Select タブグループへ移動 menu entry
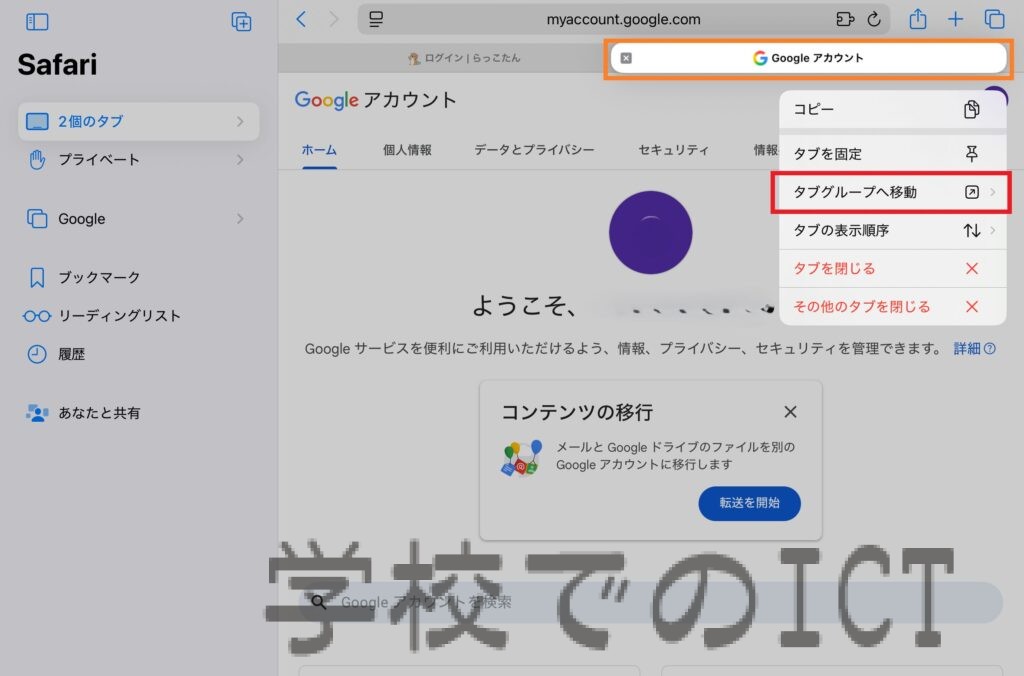 point(893,192)
